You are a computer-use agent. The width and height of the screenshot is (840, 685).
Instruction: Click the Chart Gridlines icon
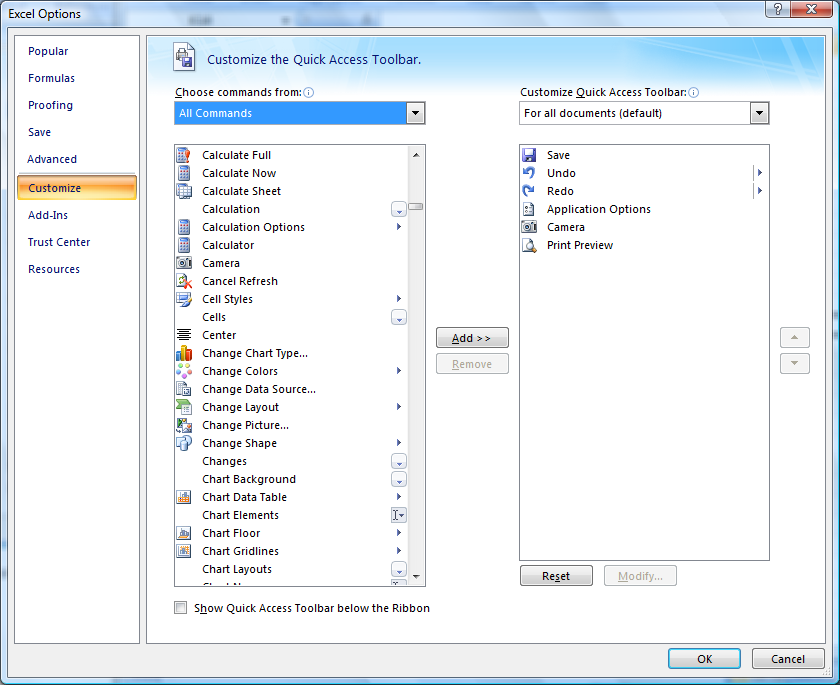(184, 551)
